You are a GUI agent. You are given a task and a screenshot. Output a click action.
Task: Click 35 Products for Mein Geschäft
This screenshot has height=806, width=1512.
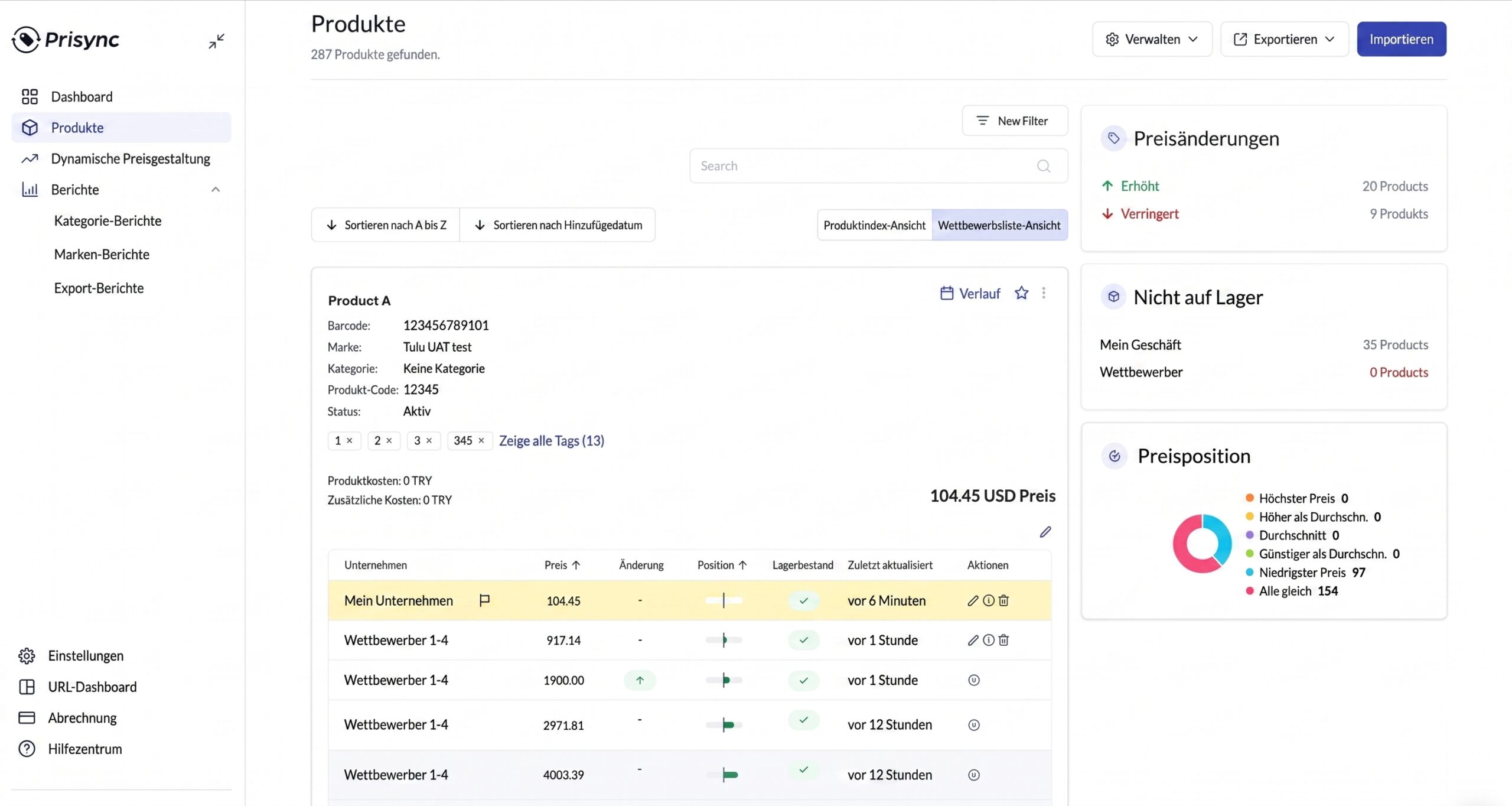[1395, 344]
